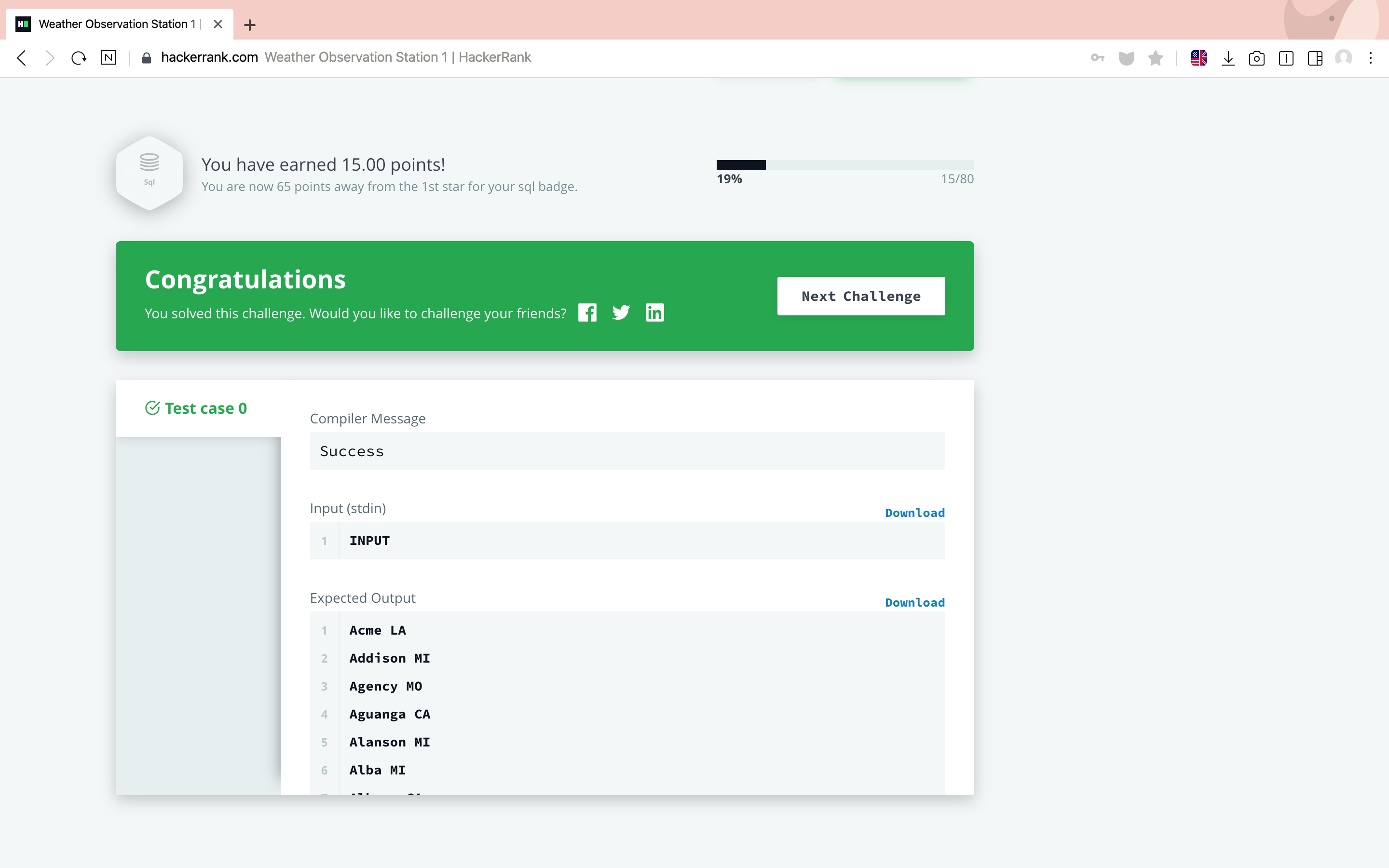1389x868 pixels.
Task: Click the 'Compiler Message' label
Action: [x=368, y=419]
